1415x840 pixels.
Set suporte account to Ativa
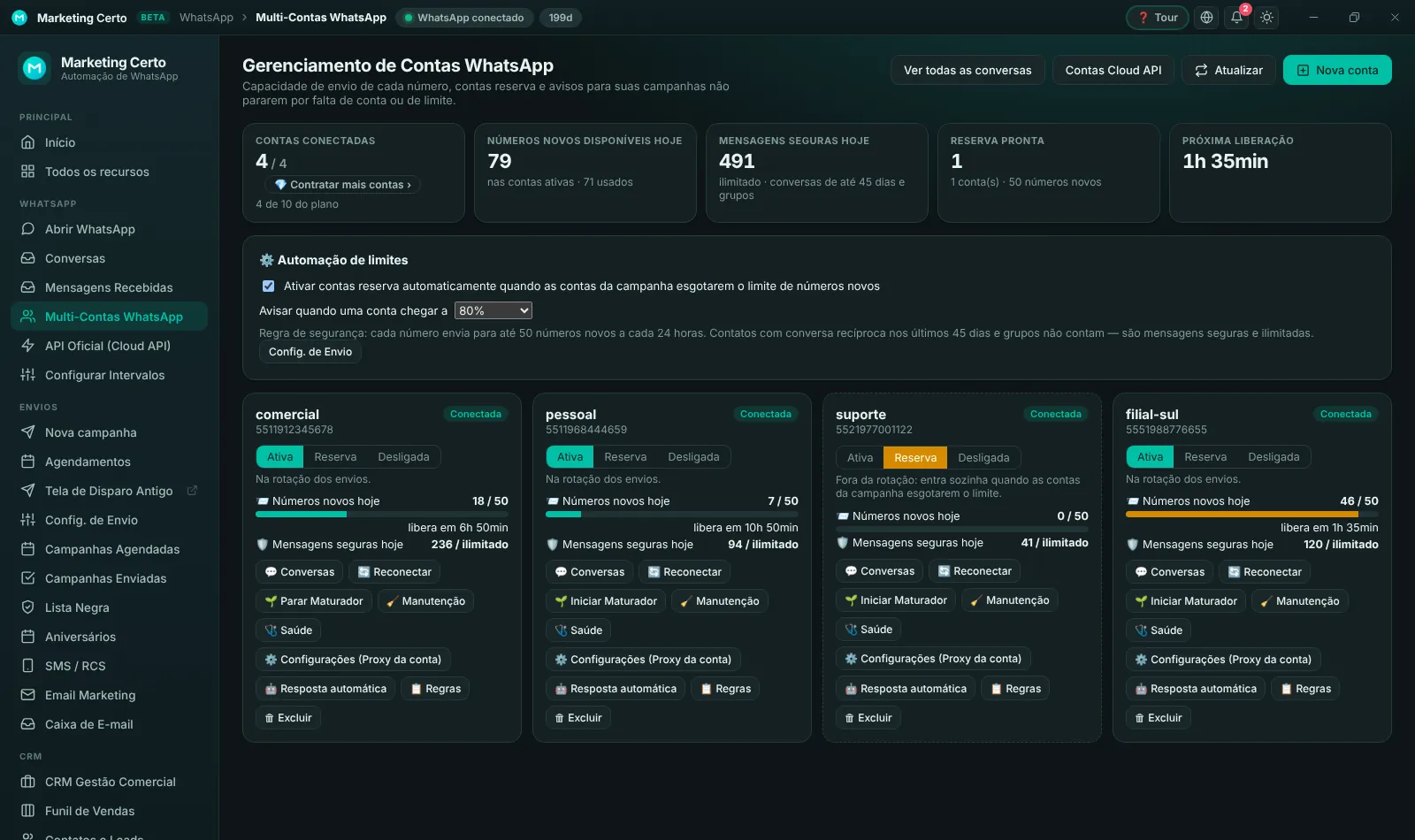tap(860, 458)
